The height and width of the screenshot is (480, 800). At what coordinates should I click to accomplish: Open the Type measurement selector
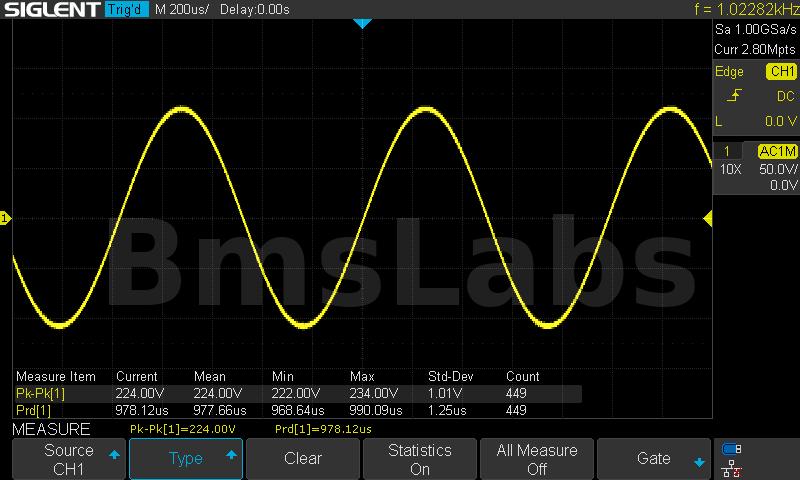(x=186, y=459)
